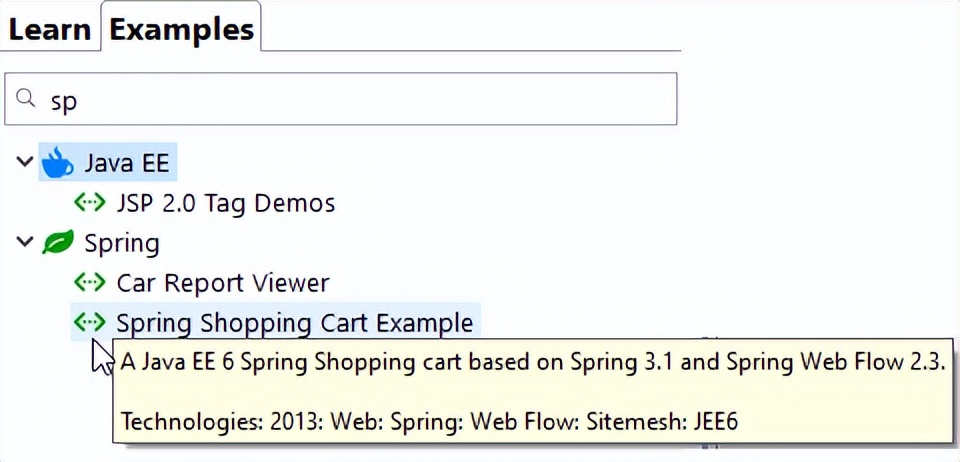Select the Spring tree node label

click(x=122, y=243)
